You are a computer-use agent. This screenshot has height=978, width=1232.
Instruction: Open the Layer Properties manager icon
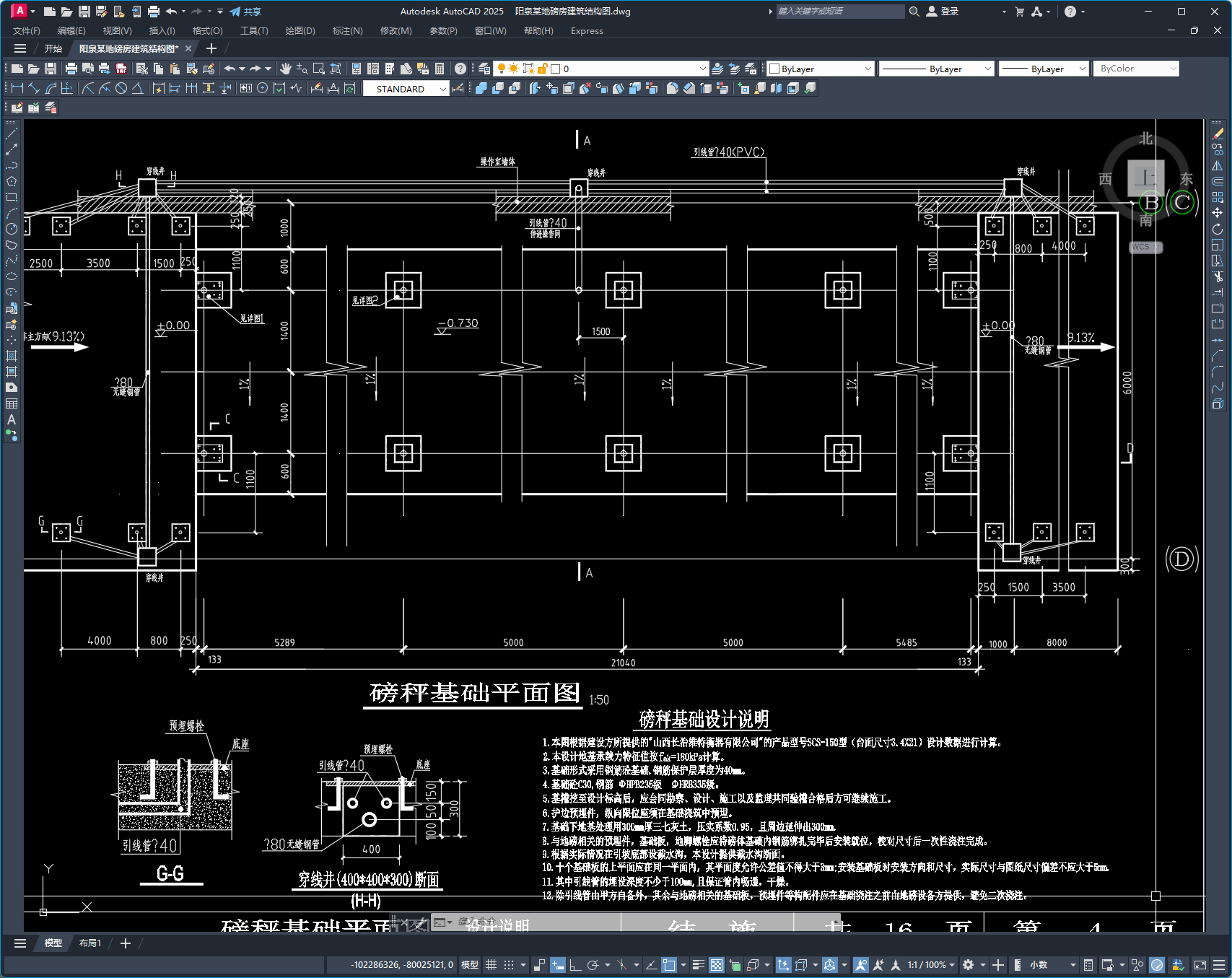484,69
